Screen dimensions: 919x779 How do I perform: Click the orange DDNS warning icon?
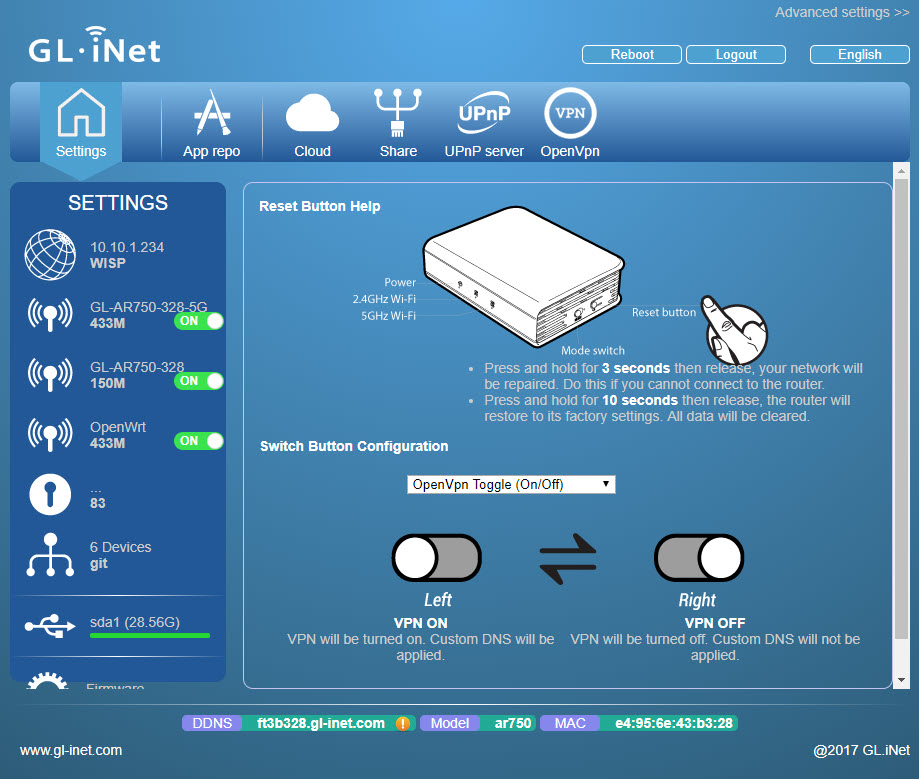click(403, 723)
